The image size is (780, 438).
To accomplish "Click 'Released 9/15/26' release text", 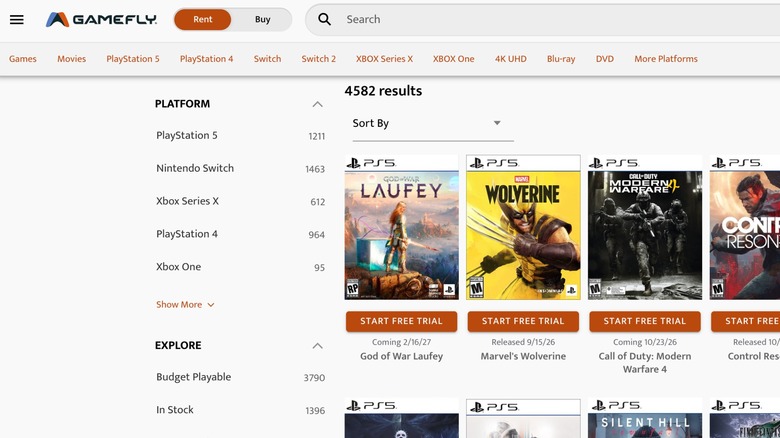I will click(523, 342).
